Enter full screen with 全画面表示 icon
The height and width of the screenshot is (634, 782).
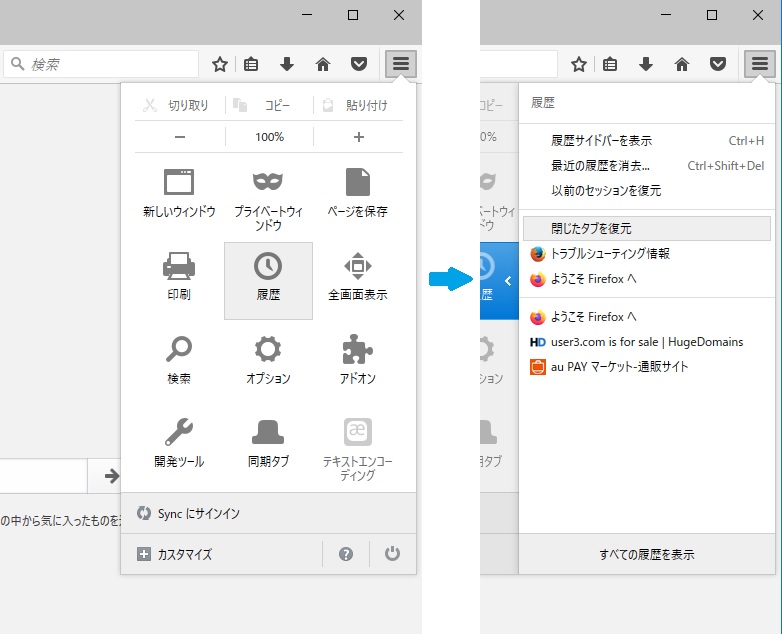[357, 267]
